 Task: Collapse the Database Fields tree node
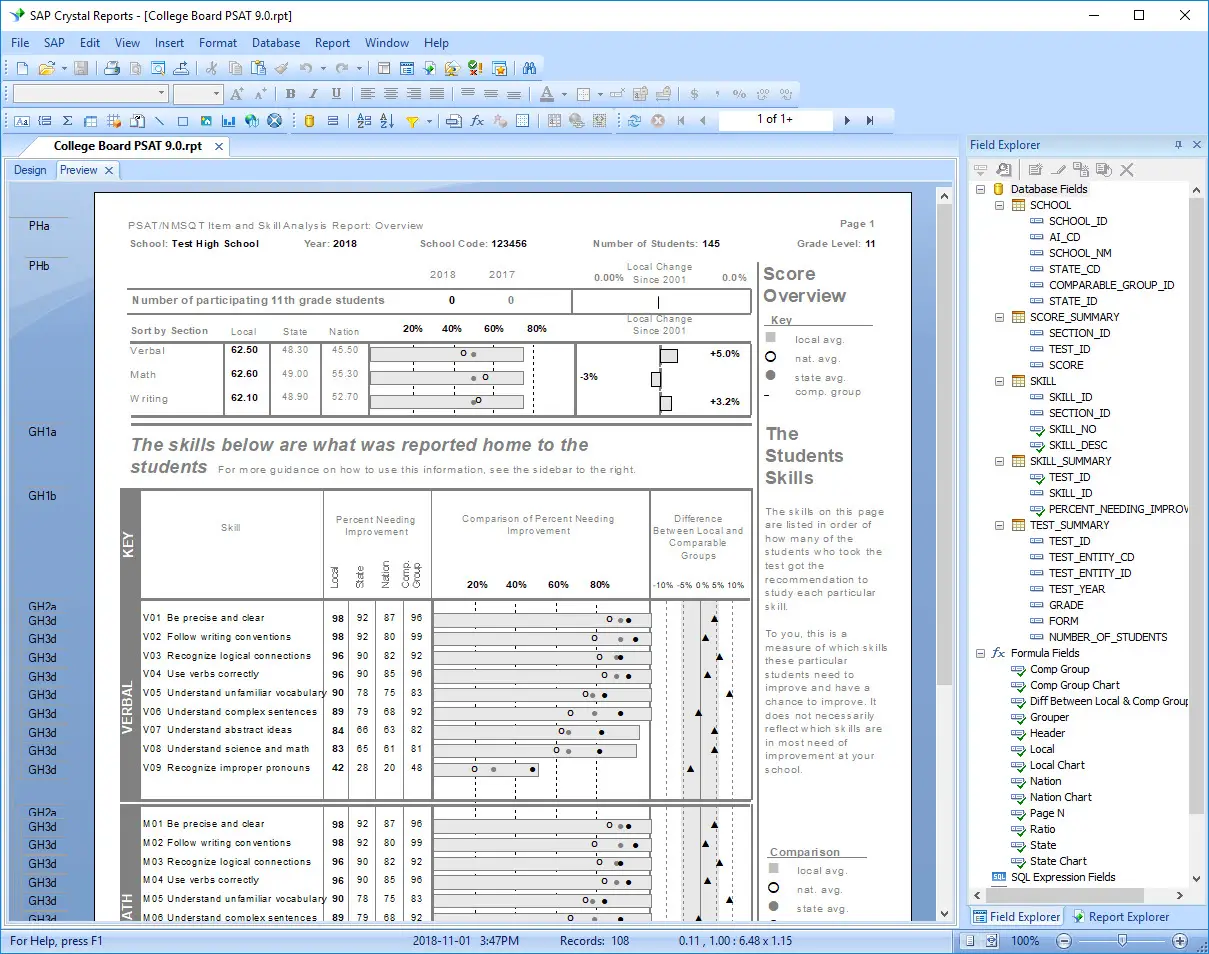tap(980, 189)
